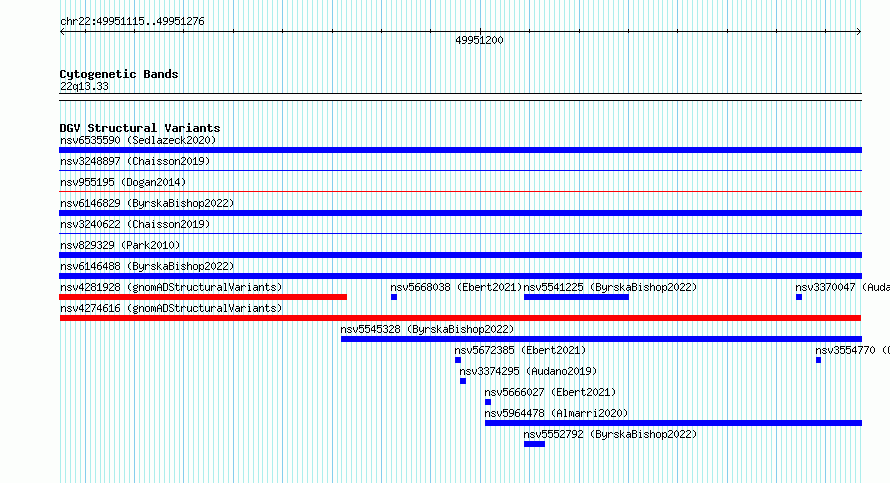
Task: Select the blue bar of nsv5545328
Action: point(601,339)
